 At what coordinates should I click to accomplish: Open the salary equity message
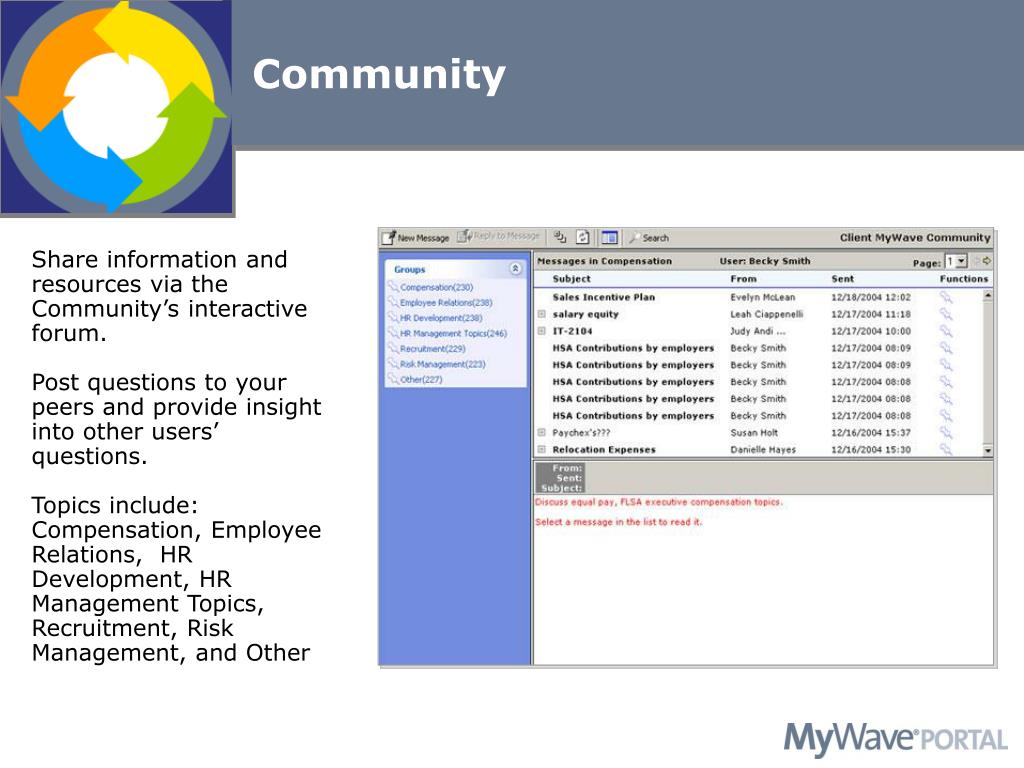click(585, 314)
